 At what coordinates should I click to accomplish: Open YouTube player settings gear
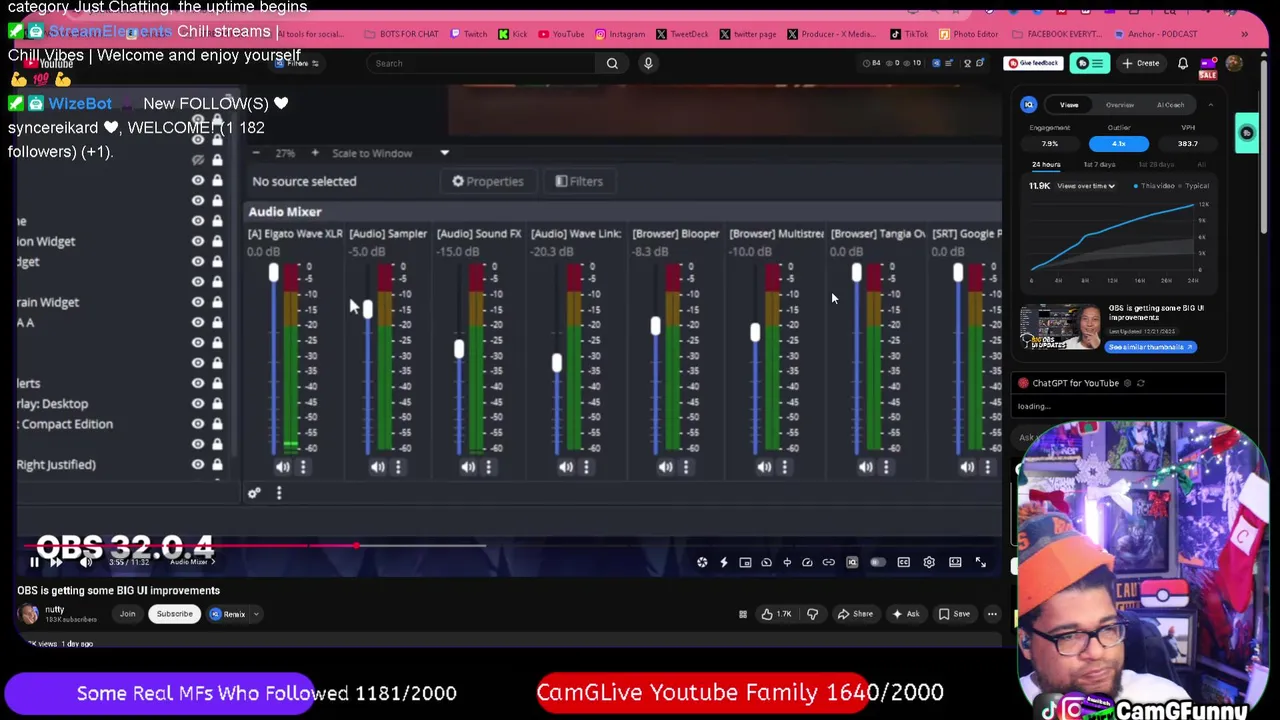click(x=929, y=563)
